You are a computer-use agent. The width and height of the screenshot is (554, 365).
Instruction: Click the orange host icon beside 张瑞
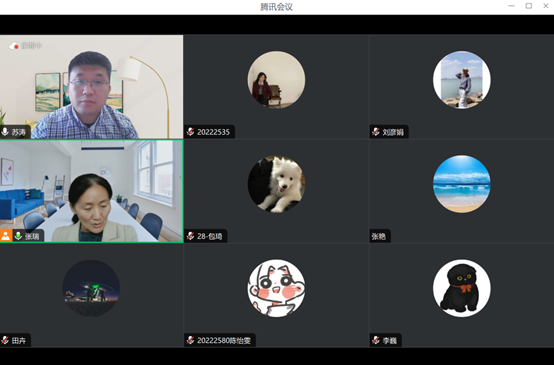(6, 236)
